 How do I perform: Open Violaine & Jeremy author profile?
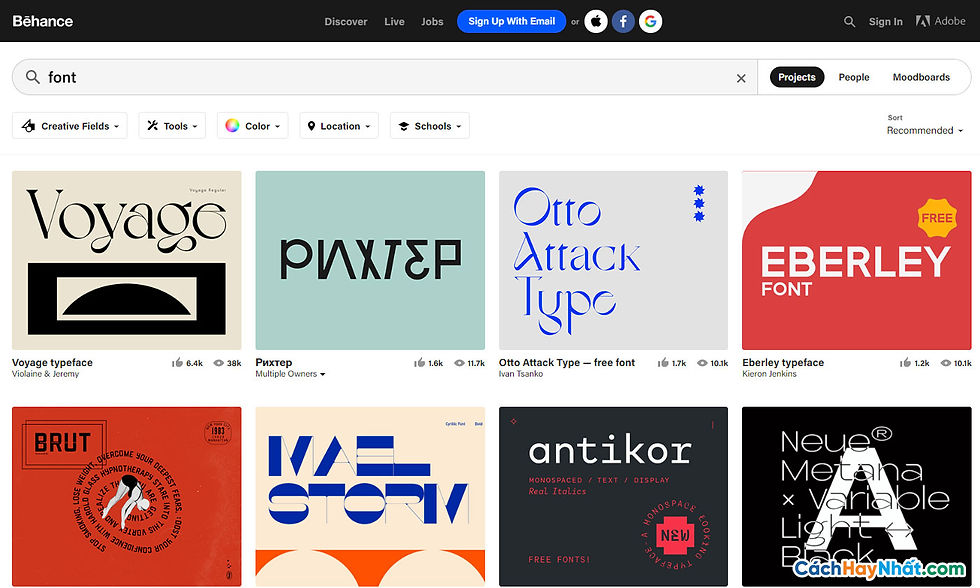click(45, 374)
